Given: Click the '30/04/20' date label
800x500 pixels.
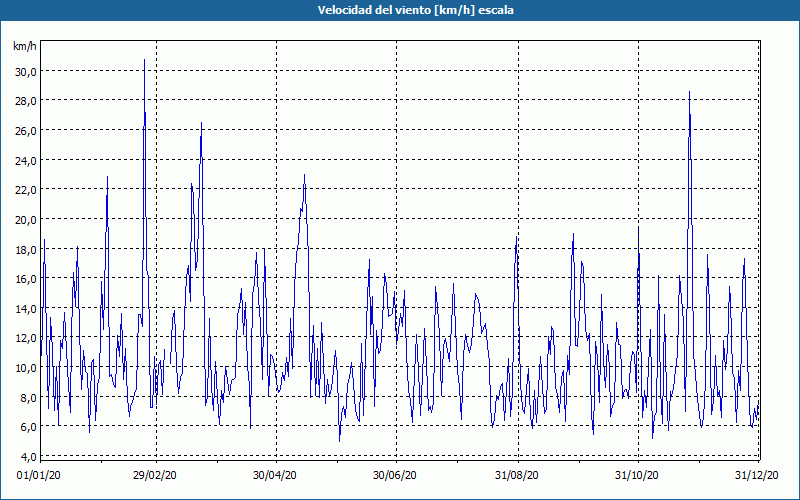Looking at the screenshot, I should click(x=275, y=475).
